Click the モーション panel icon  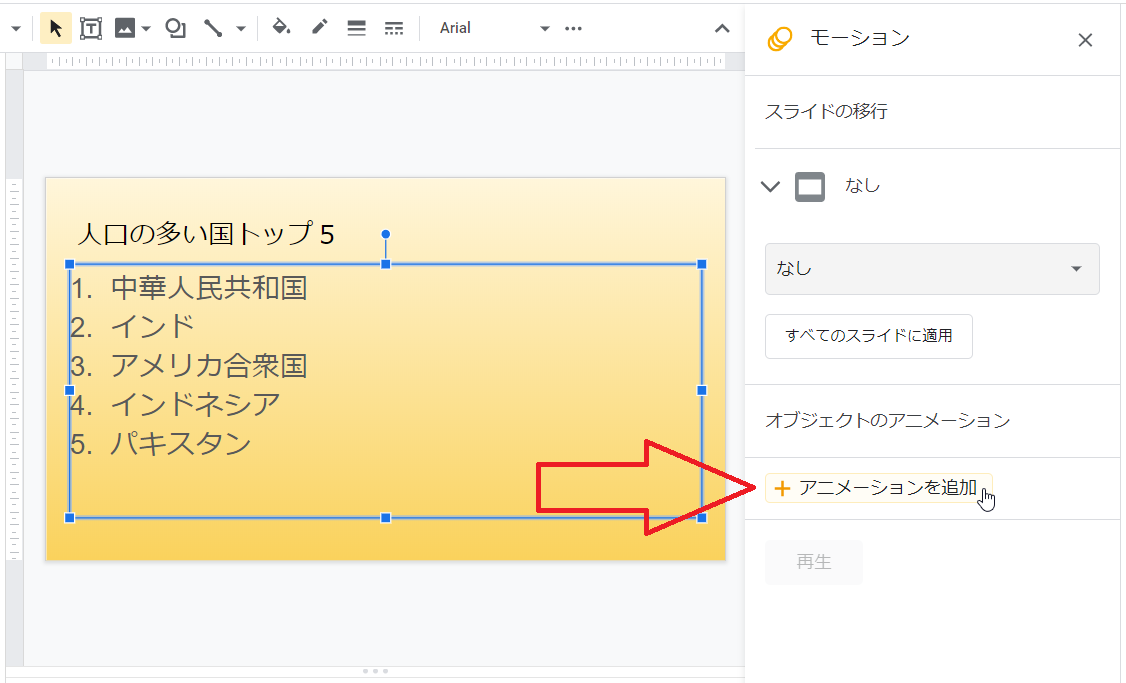point(780,39)
